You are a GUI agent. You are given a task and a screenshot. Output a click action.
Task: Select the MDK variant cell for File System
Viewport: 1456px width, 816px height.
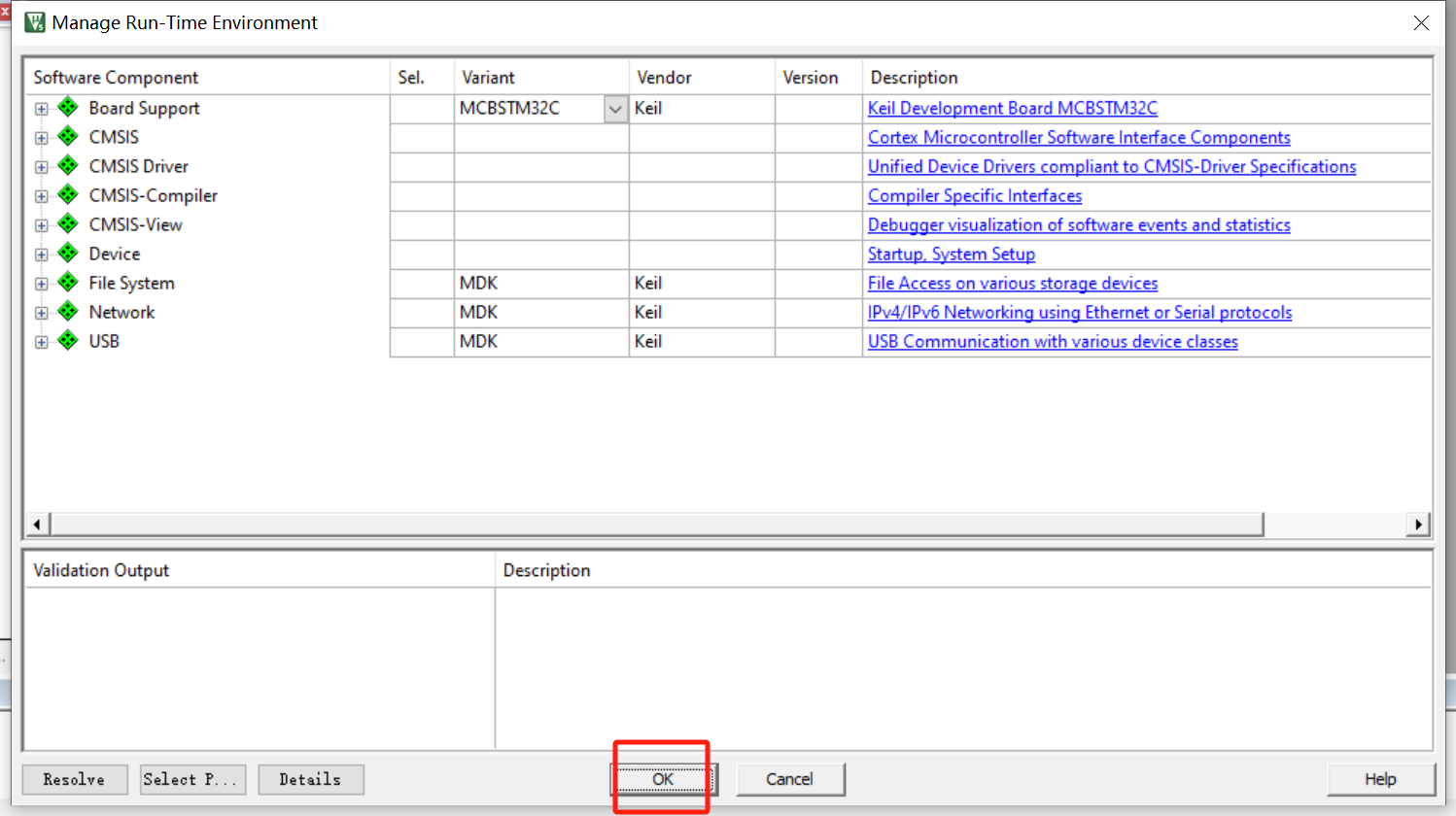click(x=541, y=283)
